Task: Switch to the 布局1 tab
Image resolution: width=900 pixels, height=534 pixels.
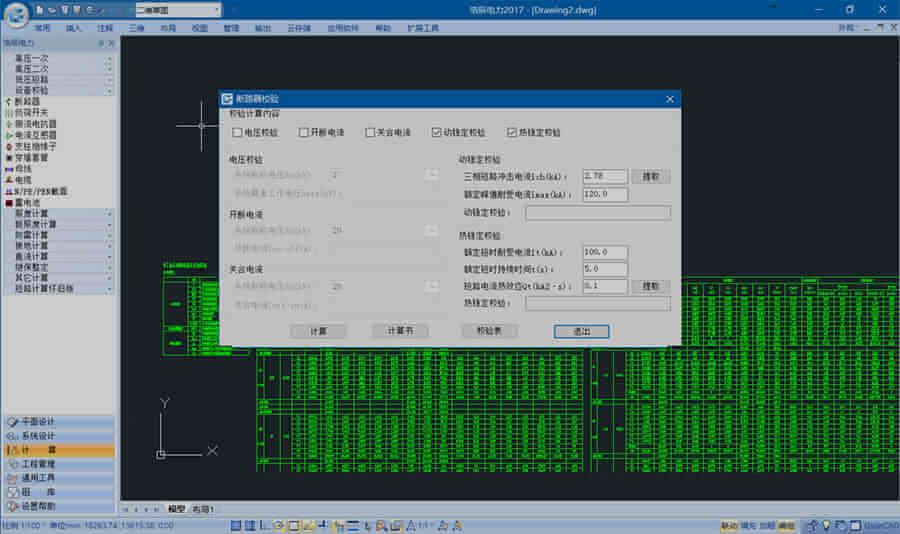Action: pyautogui.click(x=203, y=509)
